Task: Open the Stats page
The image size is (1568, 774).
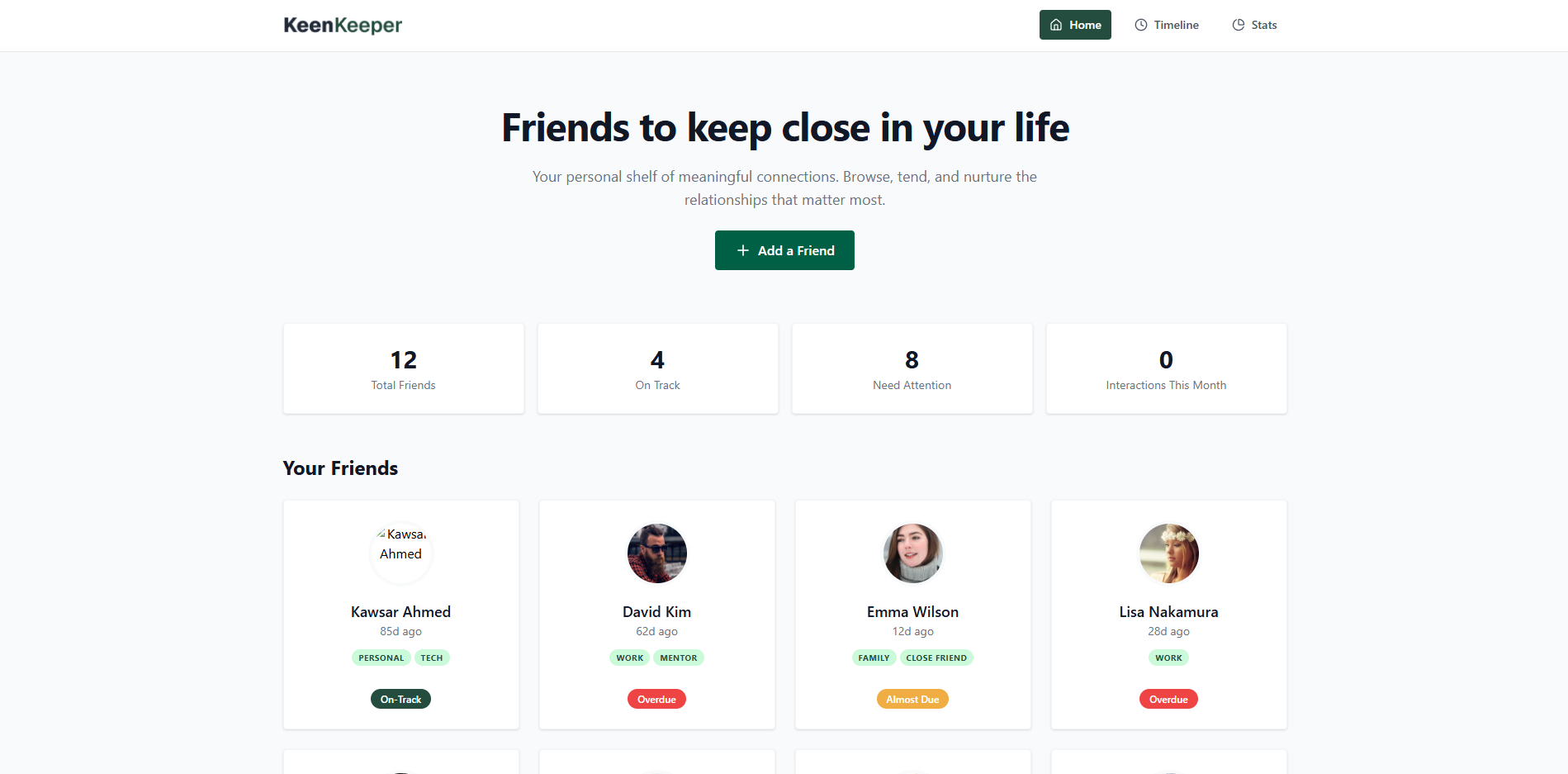Action: point(1255,25)
